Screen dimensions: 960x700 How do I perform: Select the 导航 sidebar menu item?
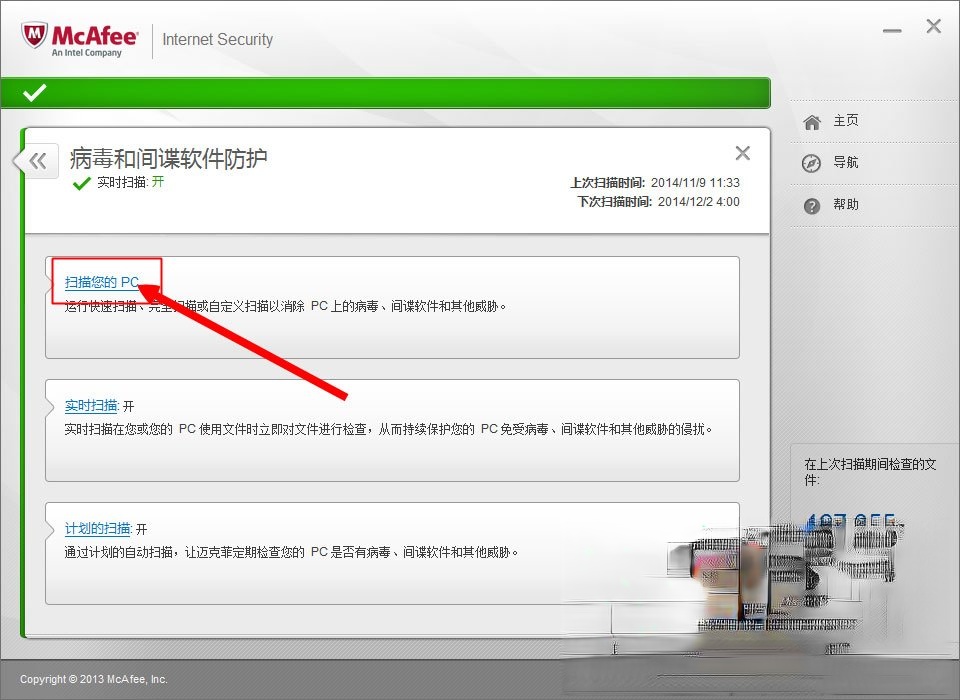pos(848,162)
